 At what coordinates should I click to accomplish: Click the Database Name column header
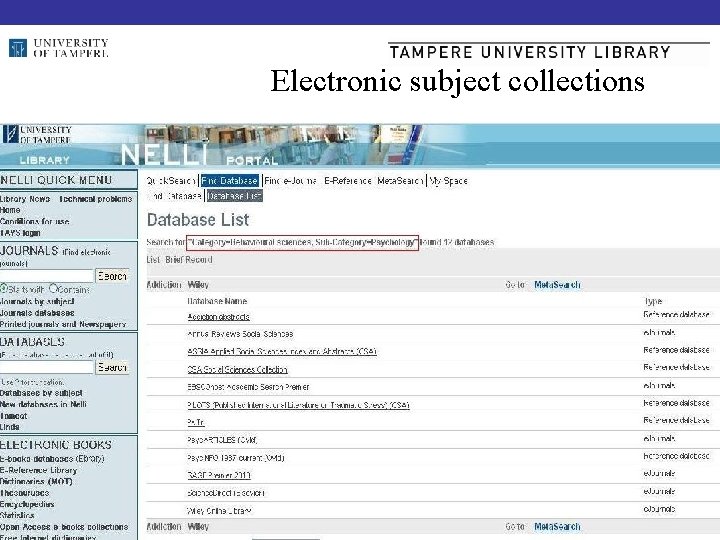217,301
